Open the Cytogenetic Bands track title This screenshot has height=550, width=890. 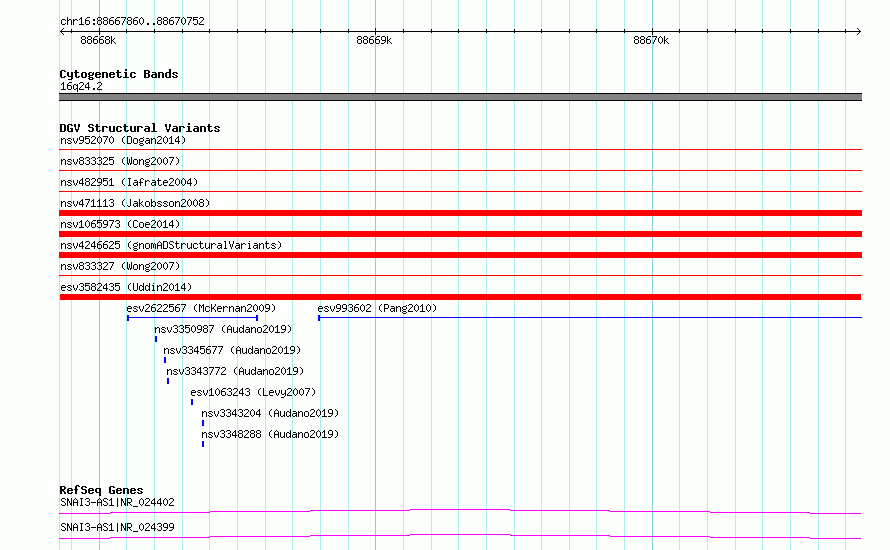click(x=119, y=74)
